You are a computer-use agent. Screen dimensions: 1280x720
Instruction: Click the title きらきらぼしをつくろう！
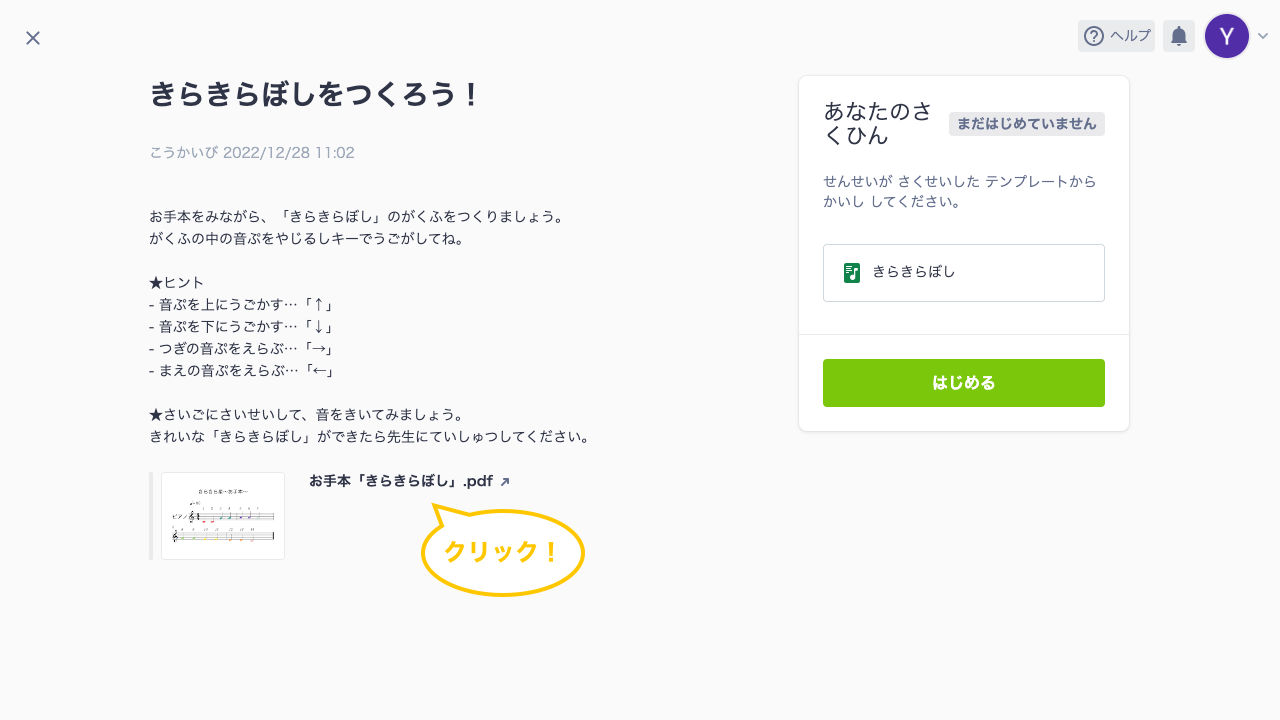(315, 95)
